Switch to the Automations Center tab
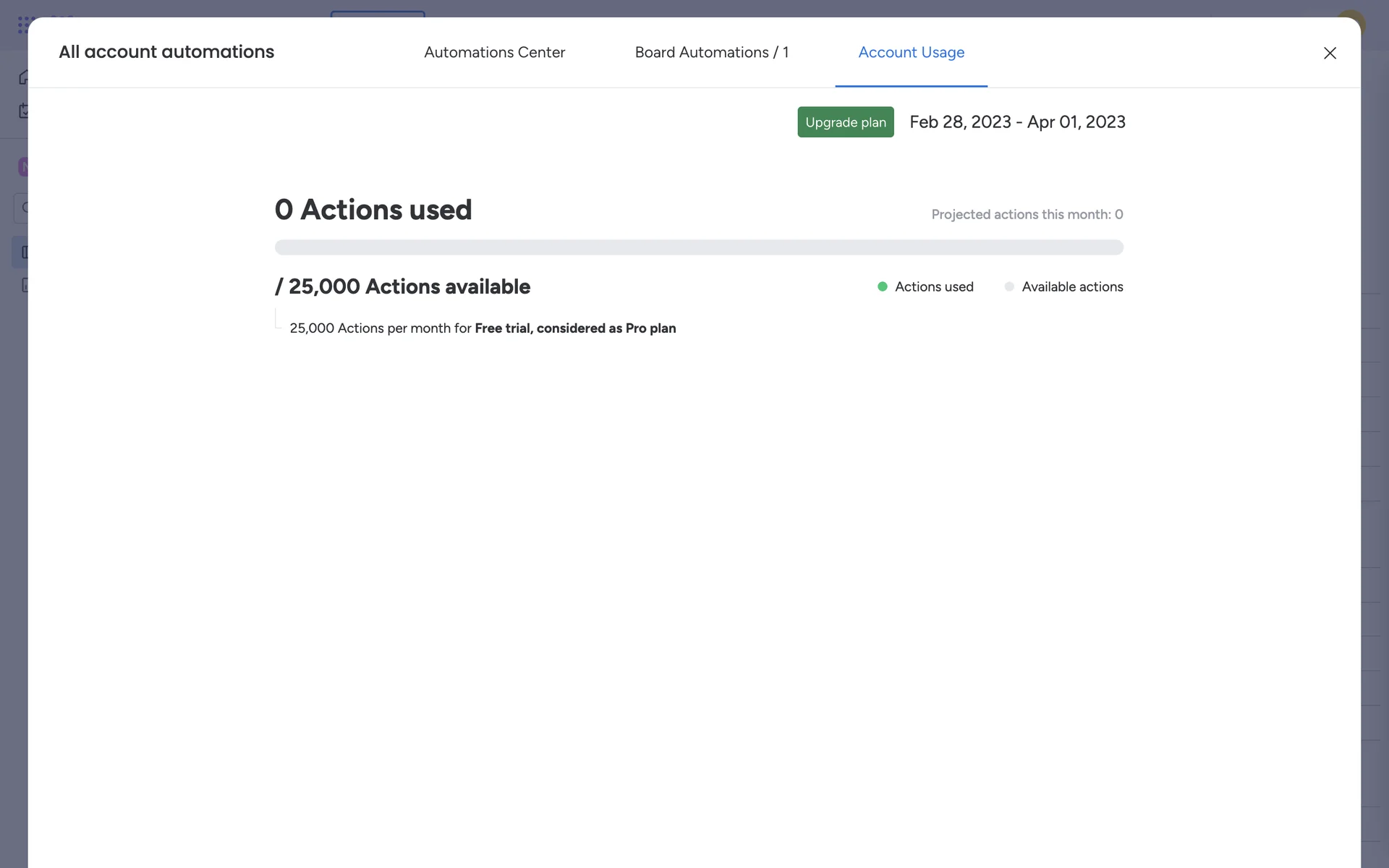 tap(494, 52)
